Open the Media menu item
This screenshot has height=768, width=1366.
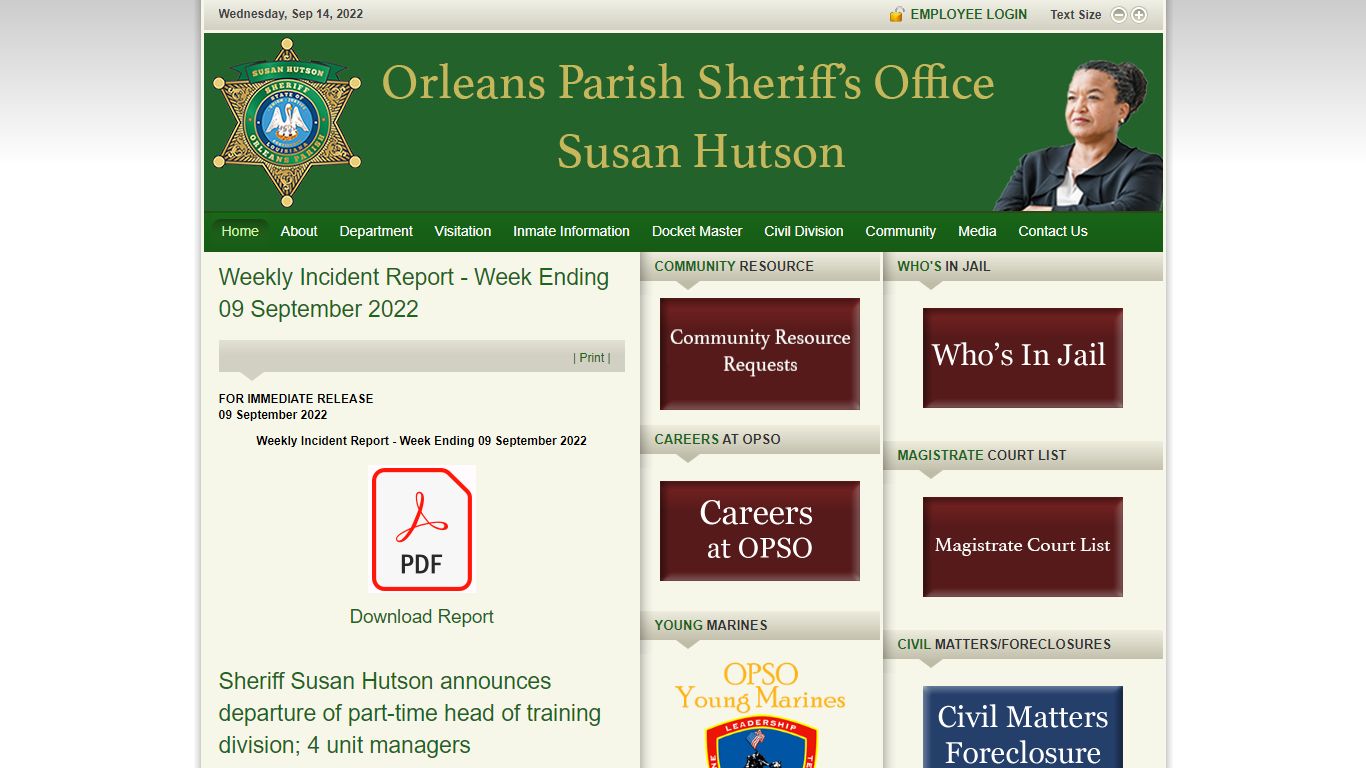pos(977,231)
